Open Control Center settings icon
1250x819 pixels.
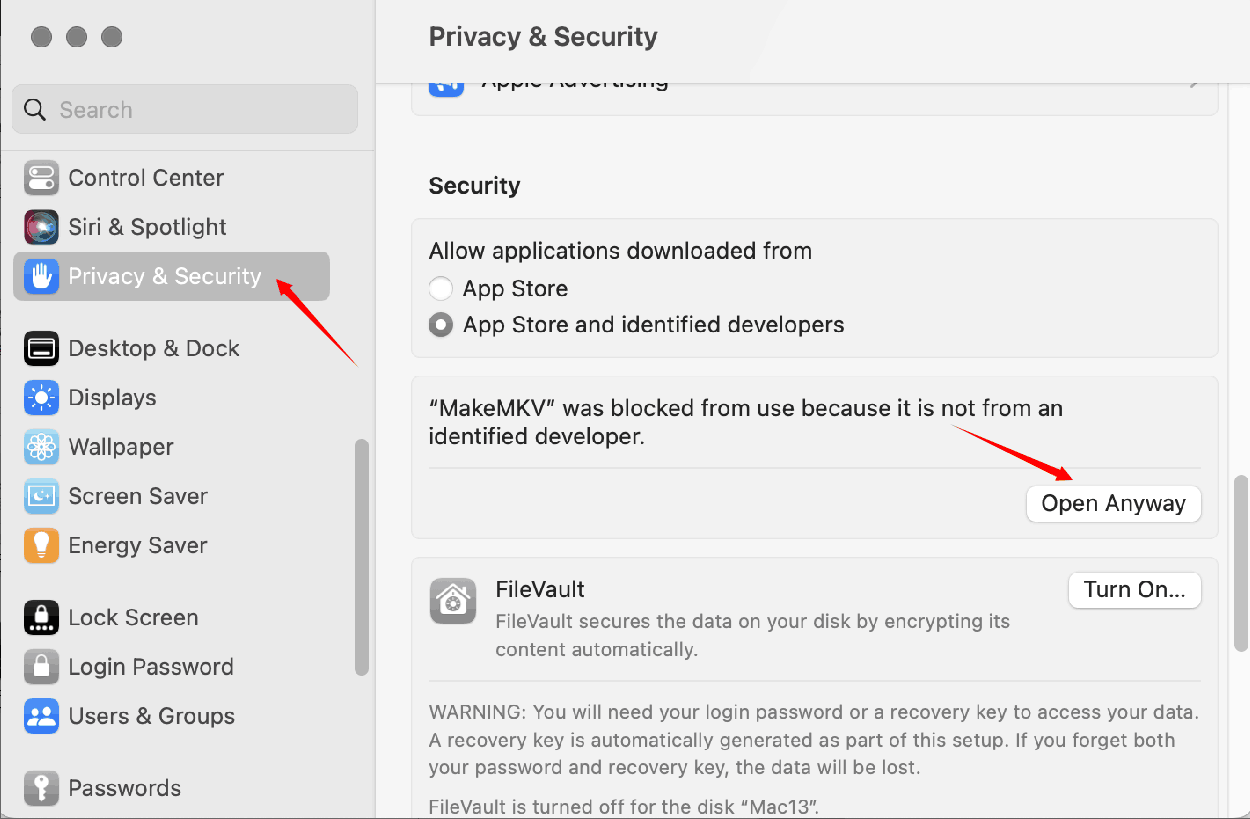[41, 178]
